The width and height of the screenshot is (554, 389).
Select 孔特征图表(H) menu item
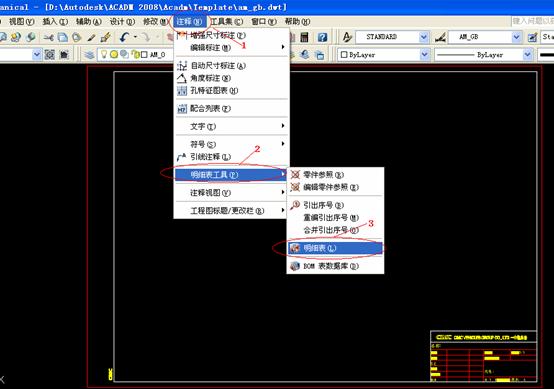231,90
